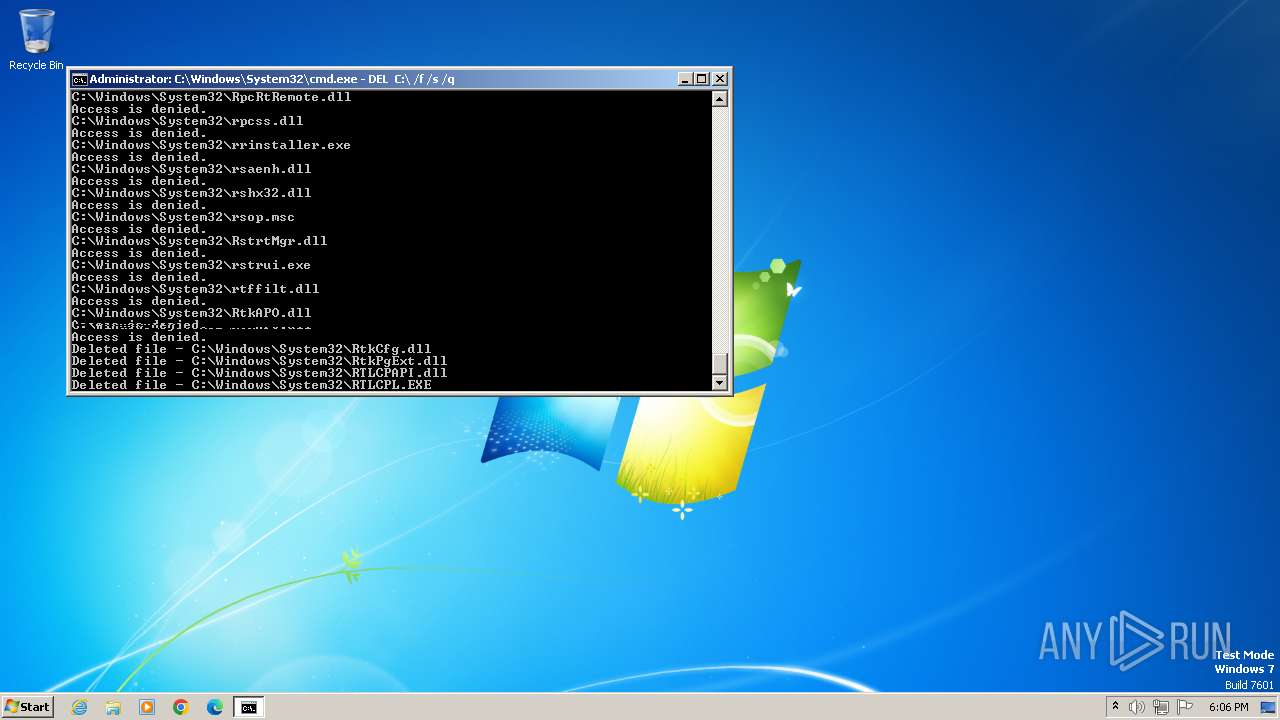The height and width of the screenshot is (720, 1280).
Task: Click the line 'C:\Windows\System32\rsop.msc'
Action: click(183, 217)
